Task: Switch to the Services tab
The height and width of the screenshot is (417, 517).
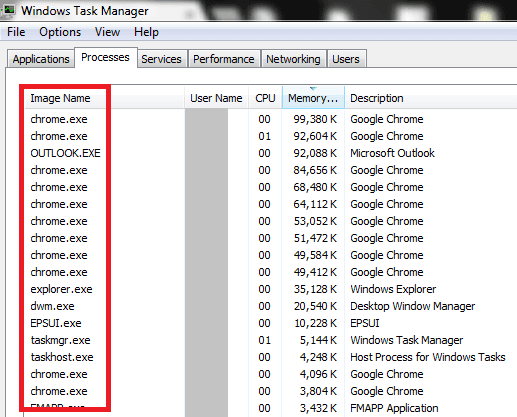Action: pyautogui.click(x=161, y=59)
